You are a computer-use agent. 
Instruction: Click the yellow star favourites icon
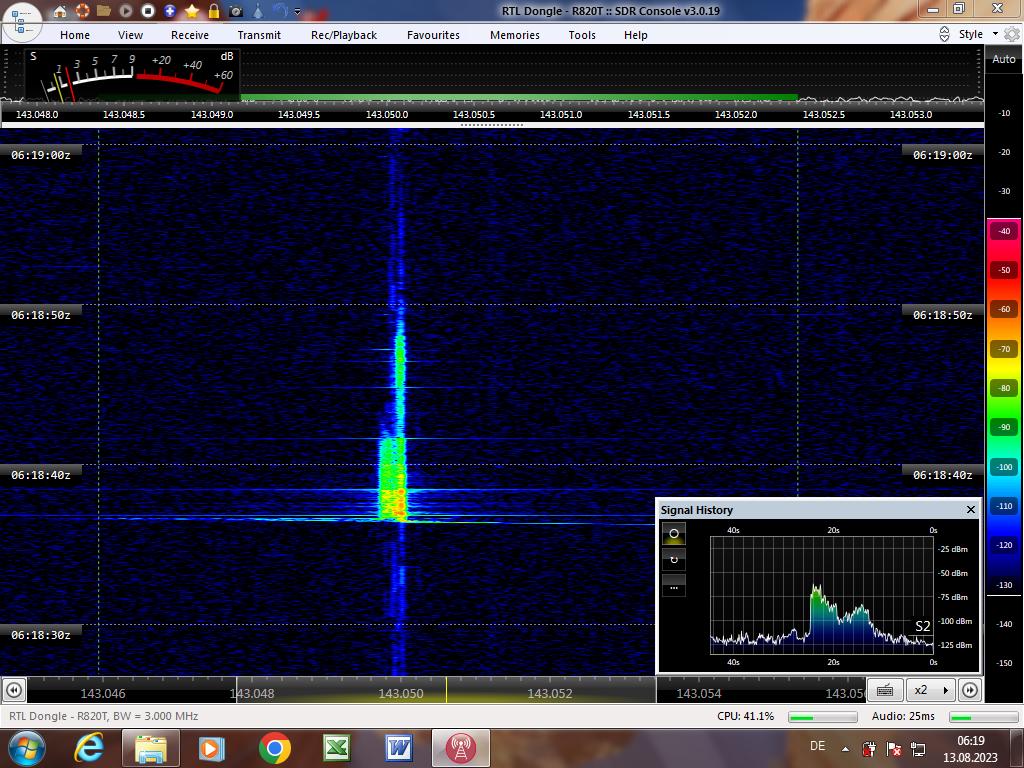pos(191,11)
